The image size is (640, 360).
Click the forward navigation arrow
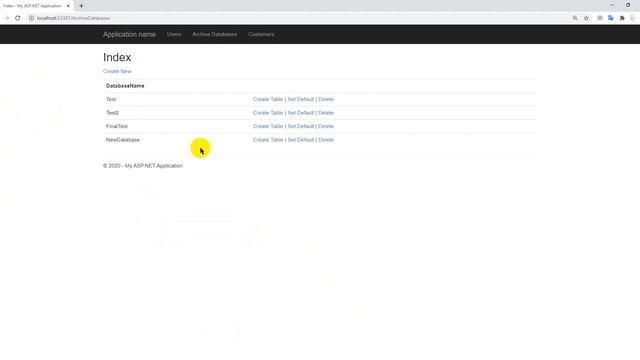(7, 18)
